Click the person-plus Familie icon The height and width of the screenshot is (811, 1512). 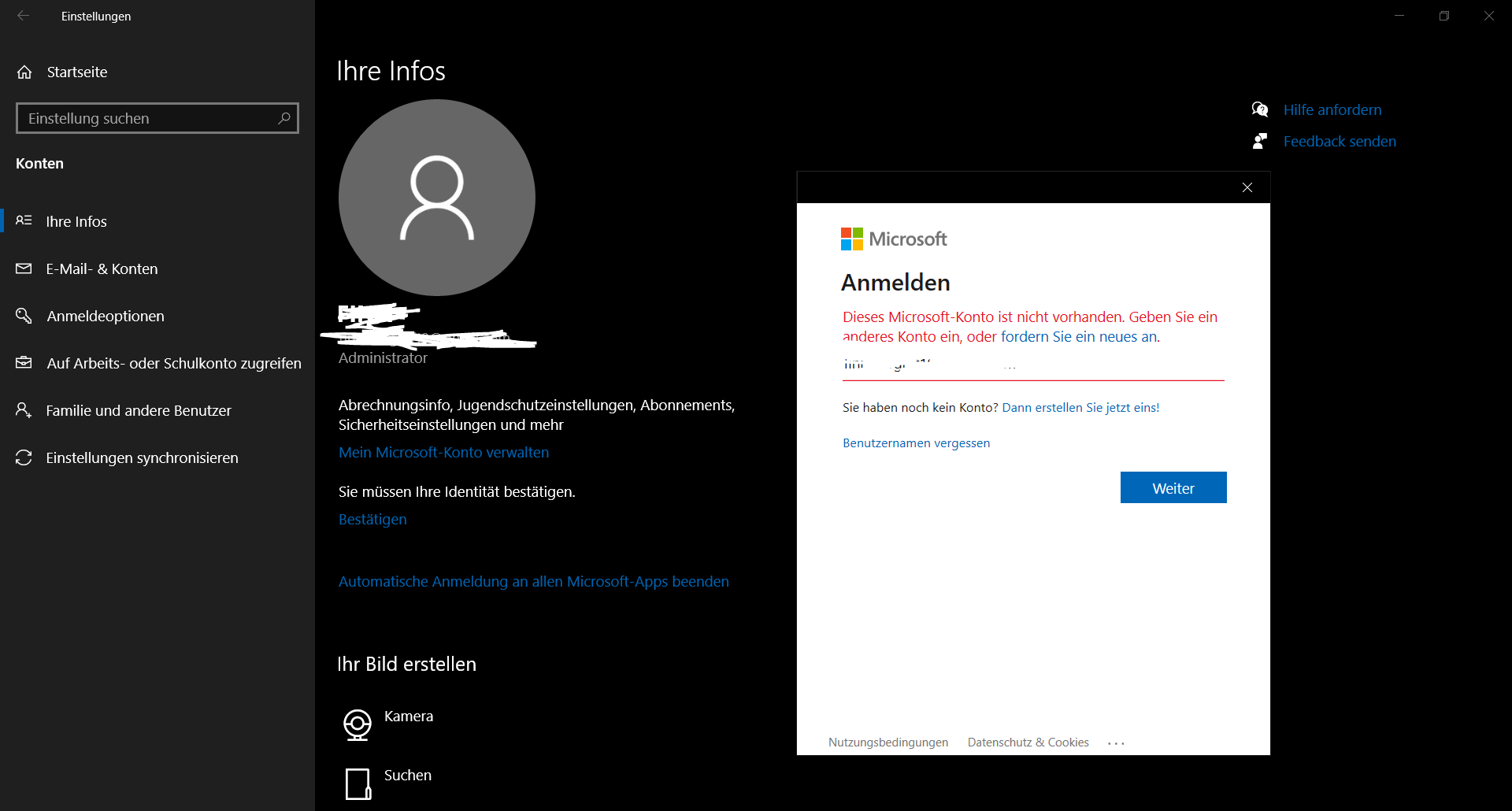pos(24,410)
